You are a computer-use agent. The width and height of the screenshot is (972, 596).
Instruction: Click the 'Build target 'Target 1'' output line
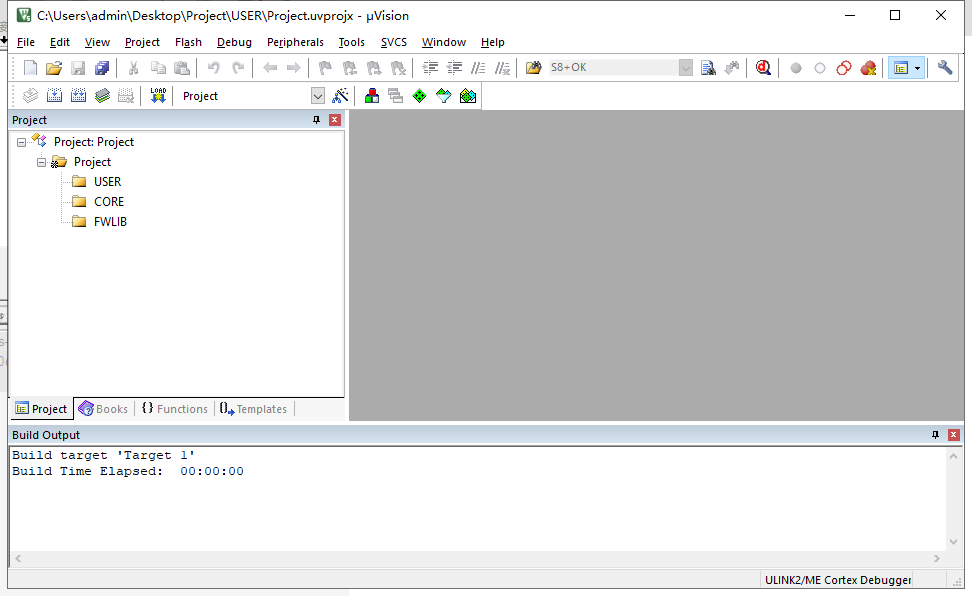pos(104,455)
